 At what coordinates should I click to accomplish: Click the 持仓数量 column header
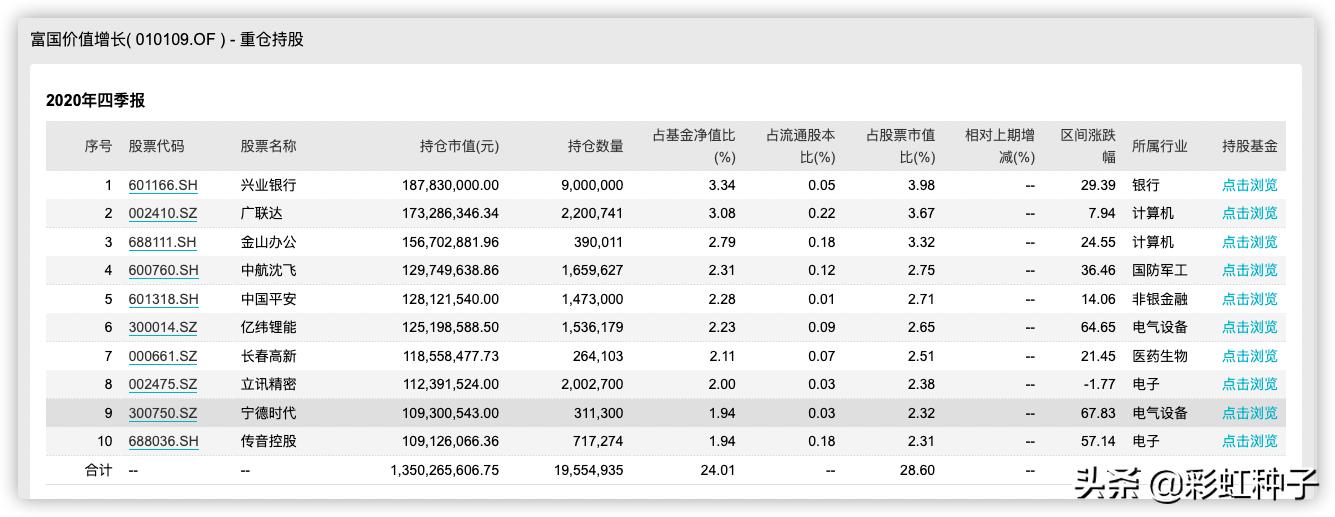coord(595,146)
